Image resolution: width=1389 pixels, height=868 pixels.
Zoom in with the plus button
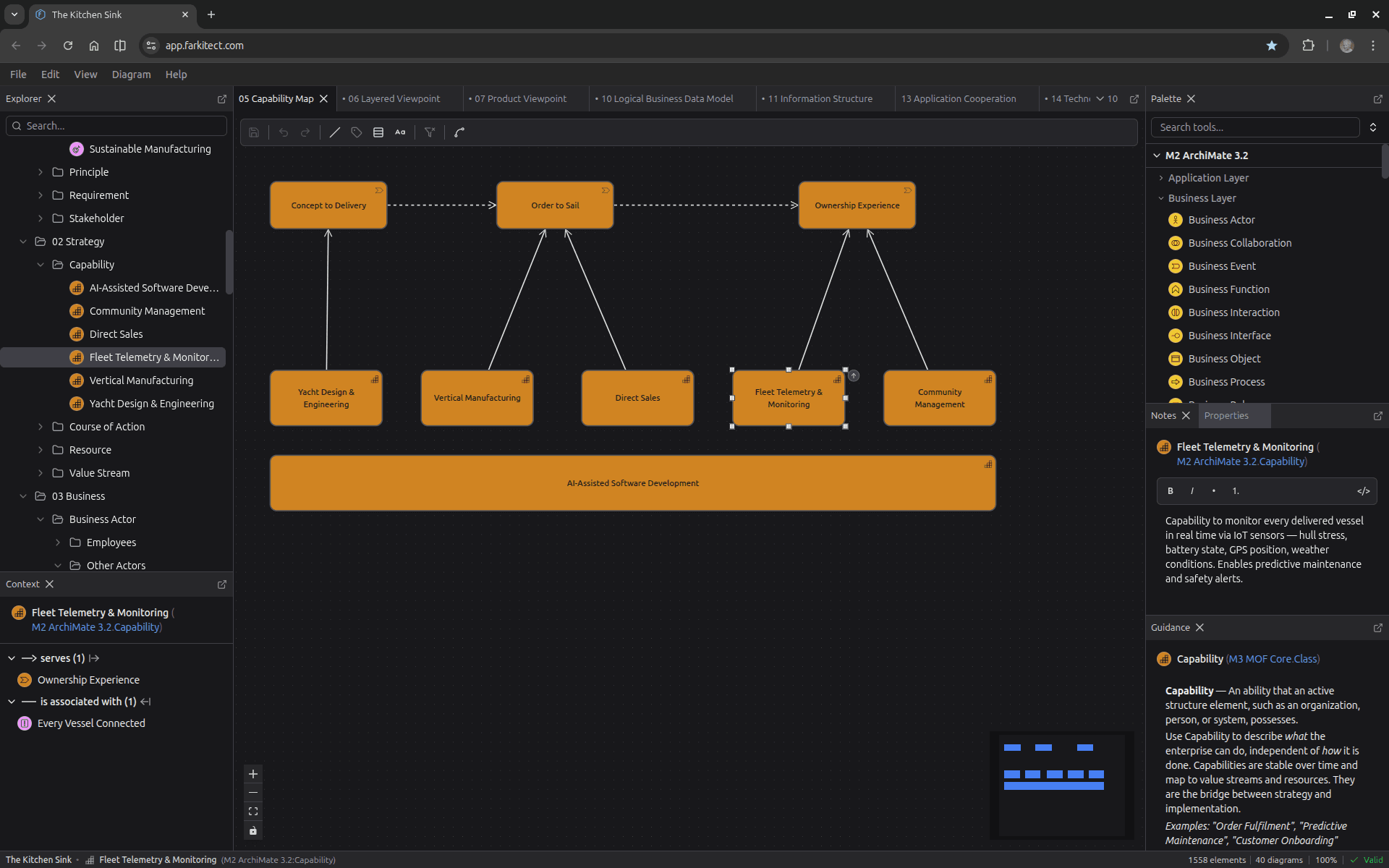(253, 774)
